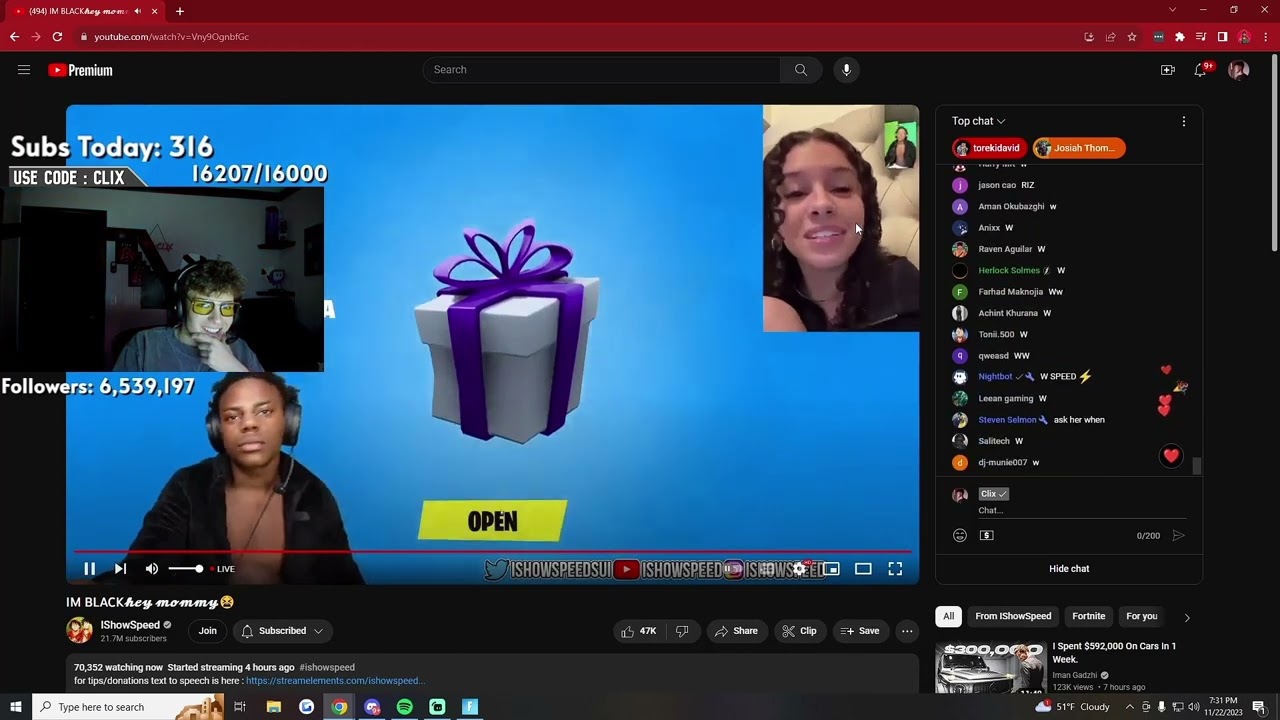Image resolution: width=1280 pixels, height=720 pixels.
Task: Open Windows Start menu
Action: tap(16, 707)
